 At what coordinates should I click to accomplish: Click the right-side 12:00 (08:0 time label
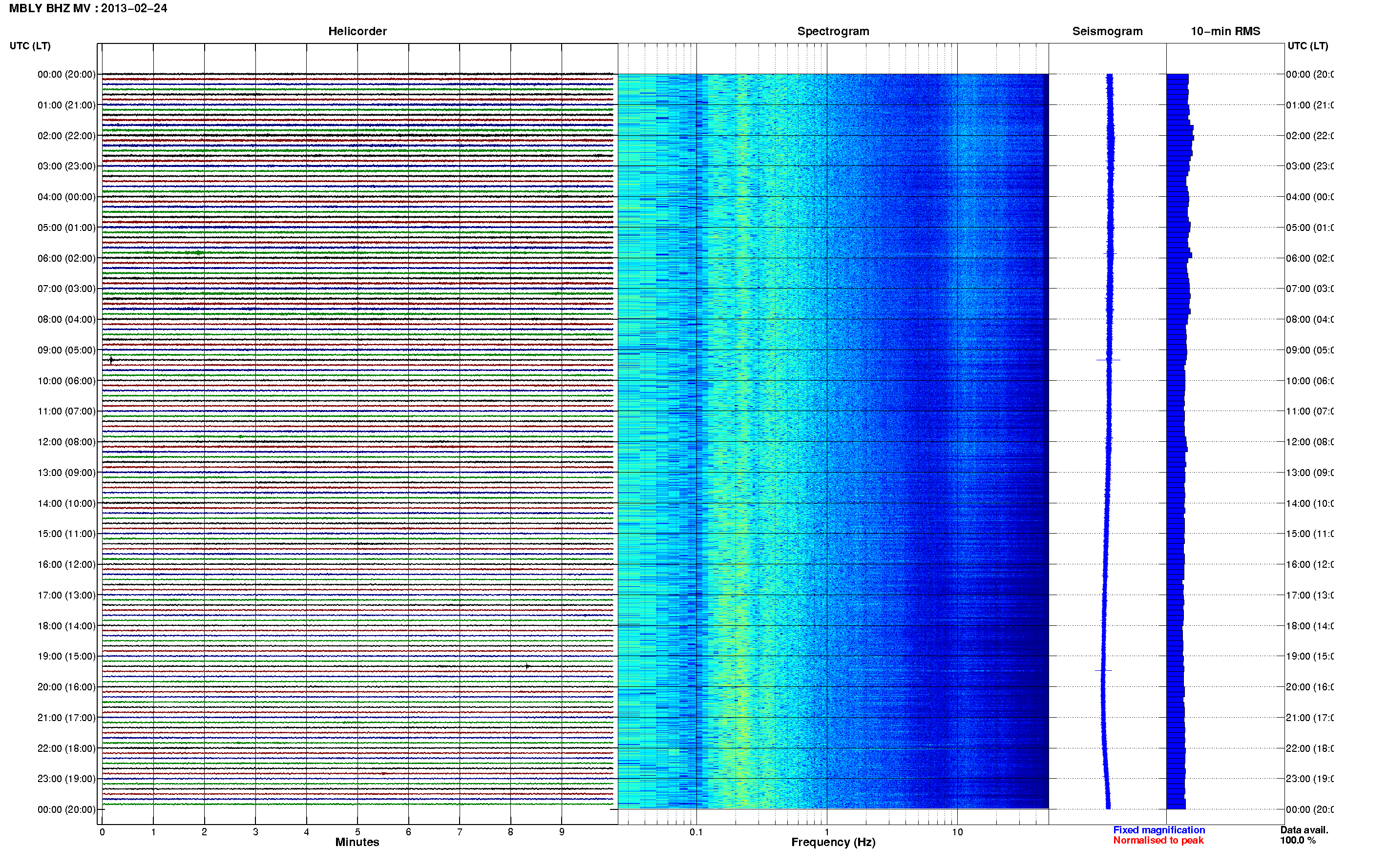[x=1310, y=442]
